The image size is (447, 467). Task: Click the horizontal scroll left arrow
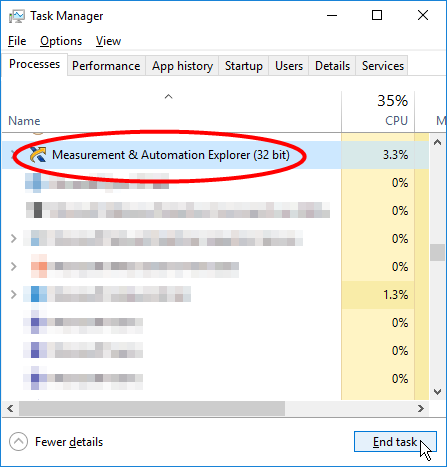click(x=10, y=408)
